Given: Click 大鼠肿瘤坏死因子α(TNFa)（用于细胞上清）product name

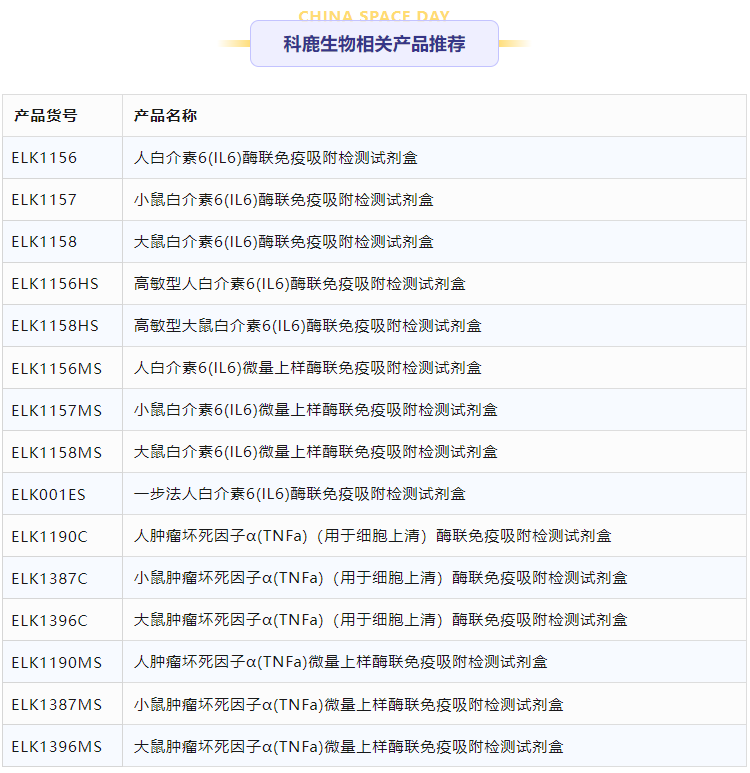Looking at the screenshot, I should point(381,620).
